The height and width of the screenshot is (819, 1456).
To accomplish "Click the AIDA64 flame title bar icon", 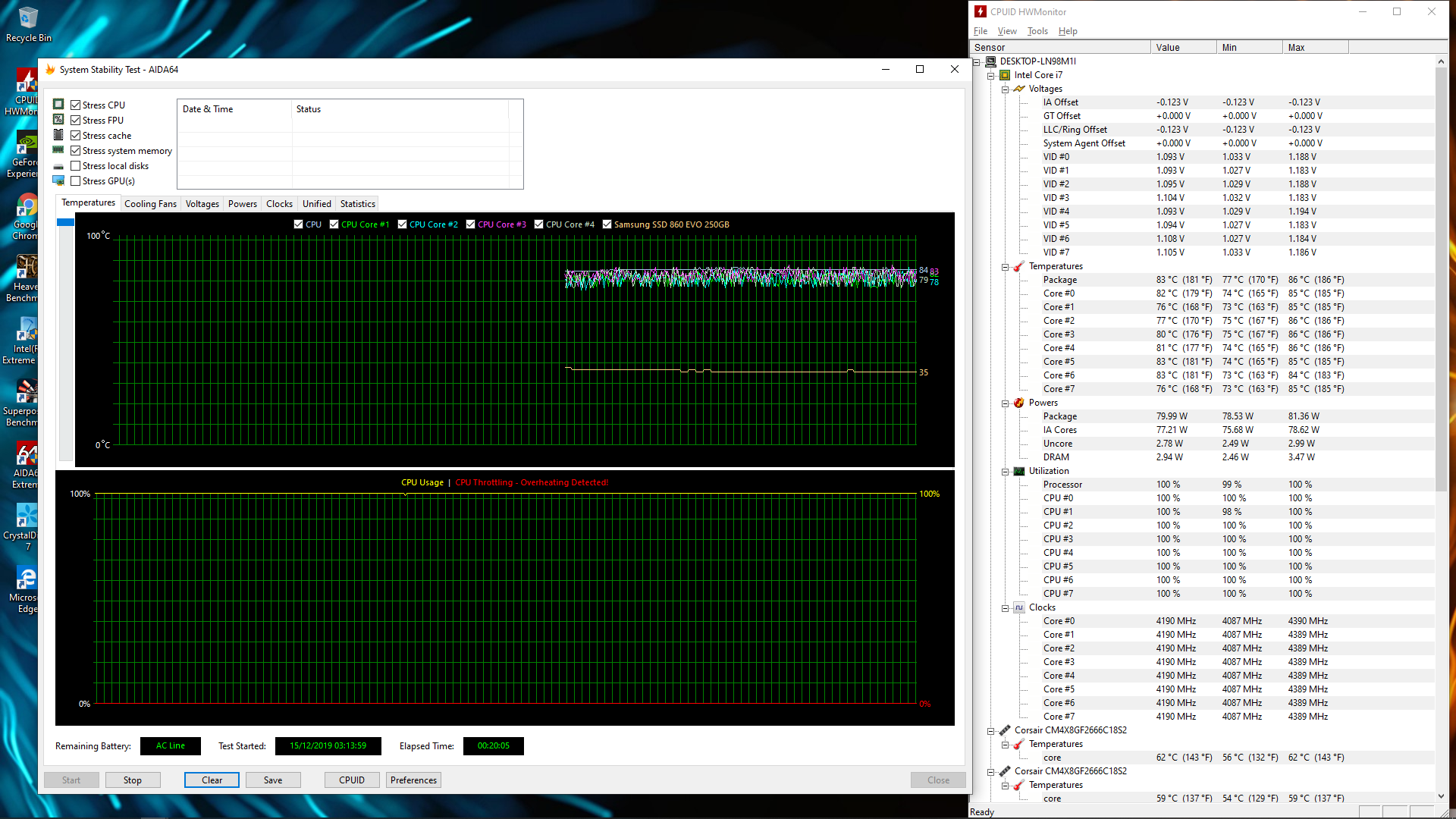I will (50, 69).
